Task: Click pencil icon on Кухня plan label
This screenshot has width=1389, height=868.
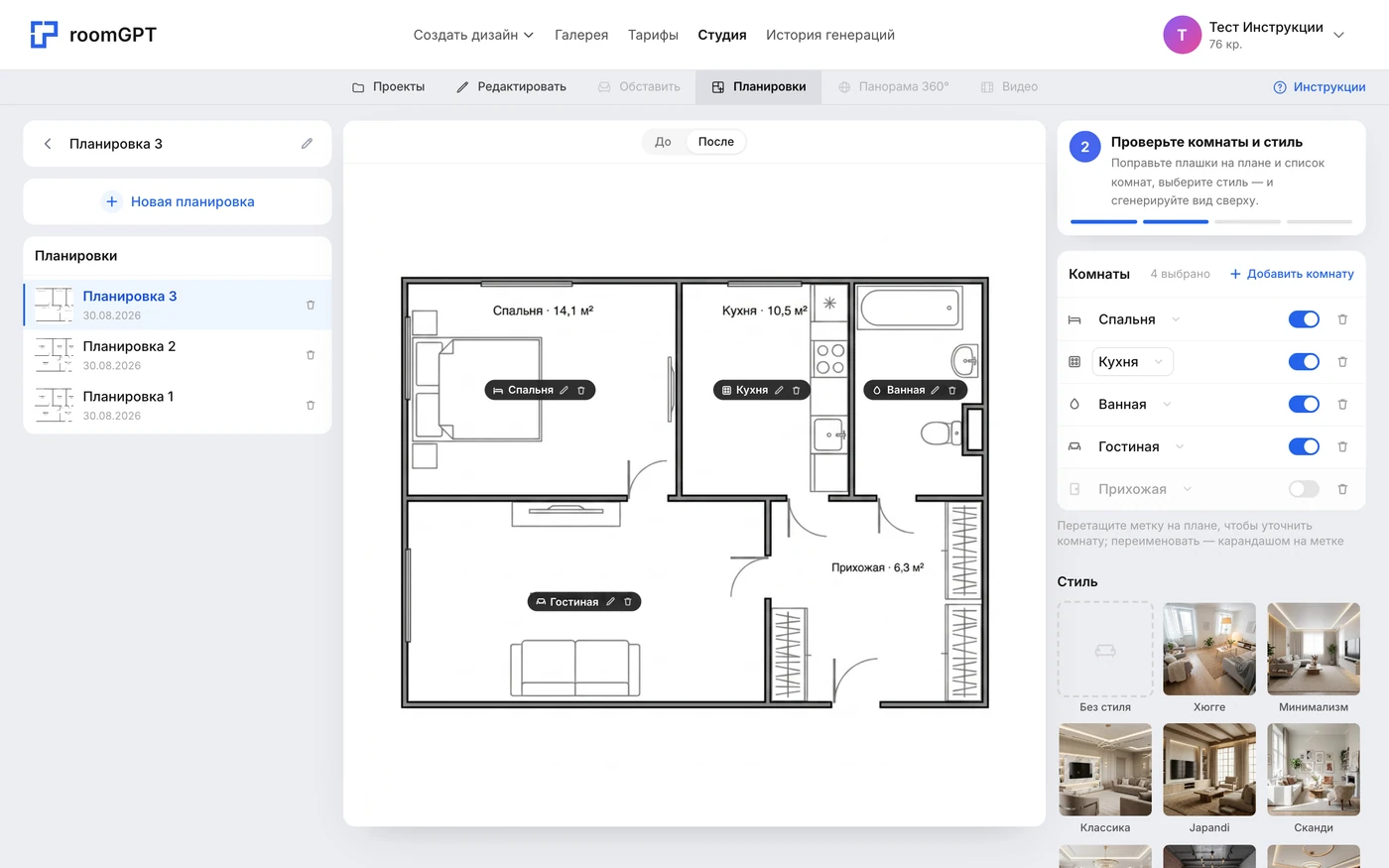Action: pos(779,391)
